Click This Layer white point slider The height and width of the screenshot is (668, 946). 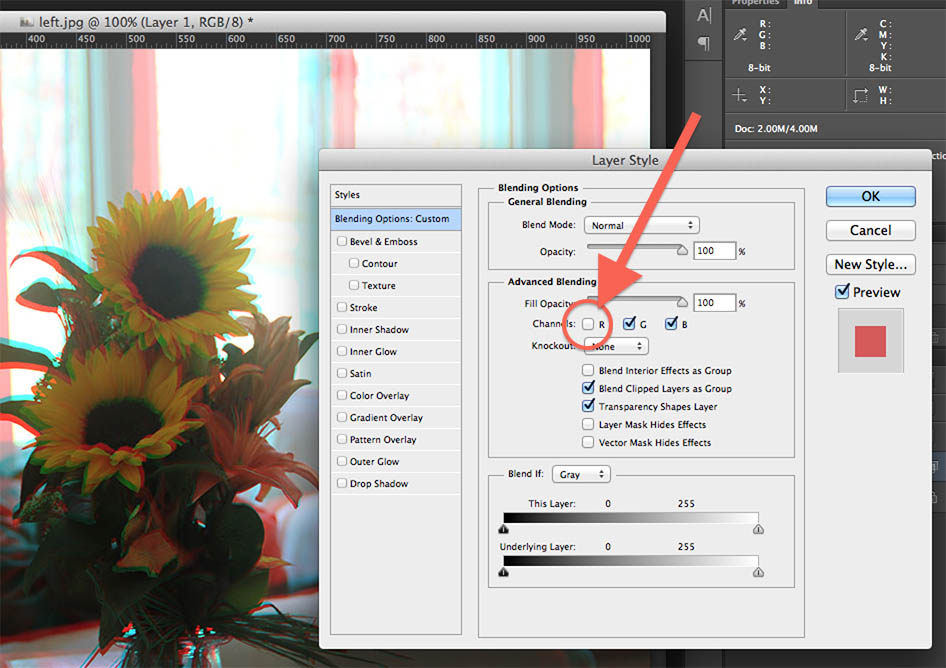click(758, 529)
